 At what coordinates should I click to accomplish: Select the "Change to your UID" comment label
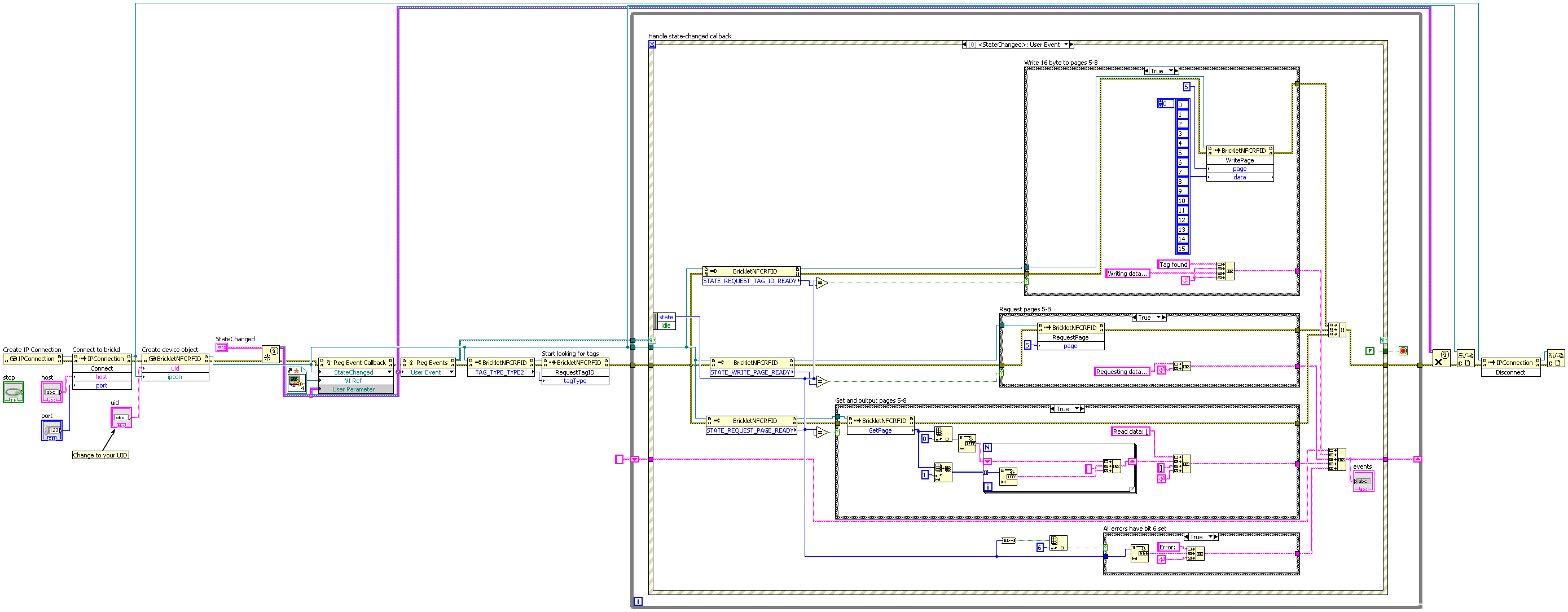tap(100, 455)
